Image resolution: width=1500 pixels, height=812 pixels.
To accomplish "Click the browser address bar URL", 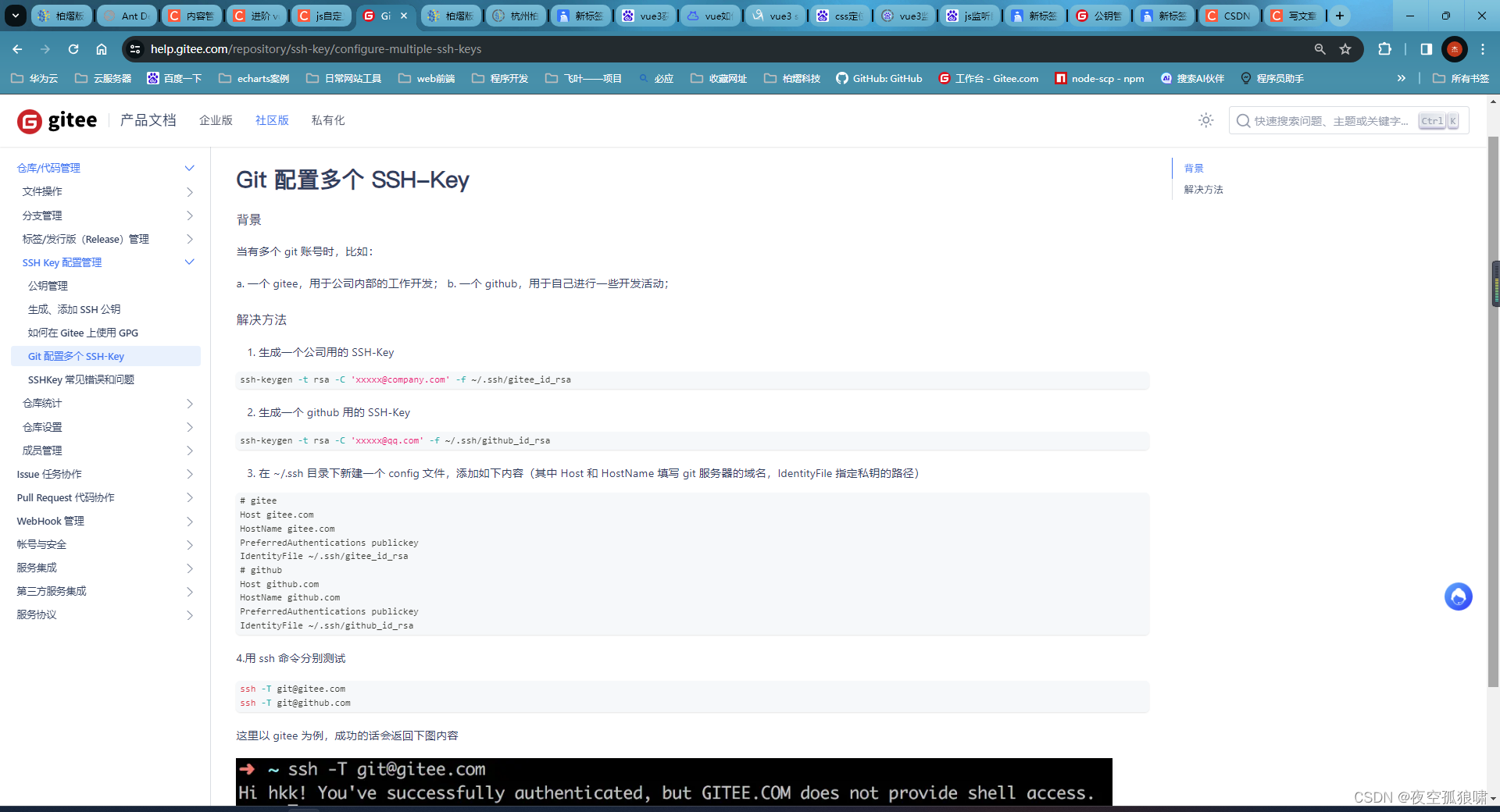I will point(316,49).
